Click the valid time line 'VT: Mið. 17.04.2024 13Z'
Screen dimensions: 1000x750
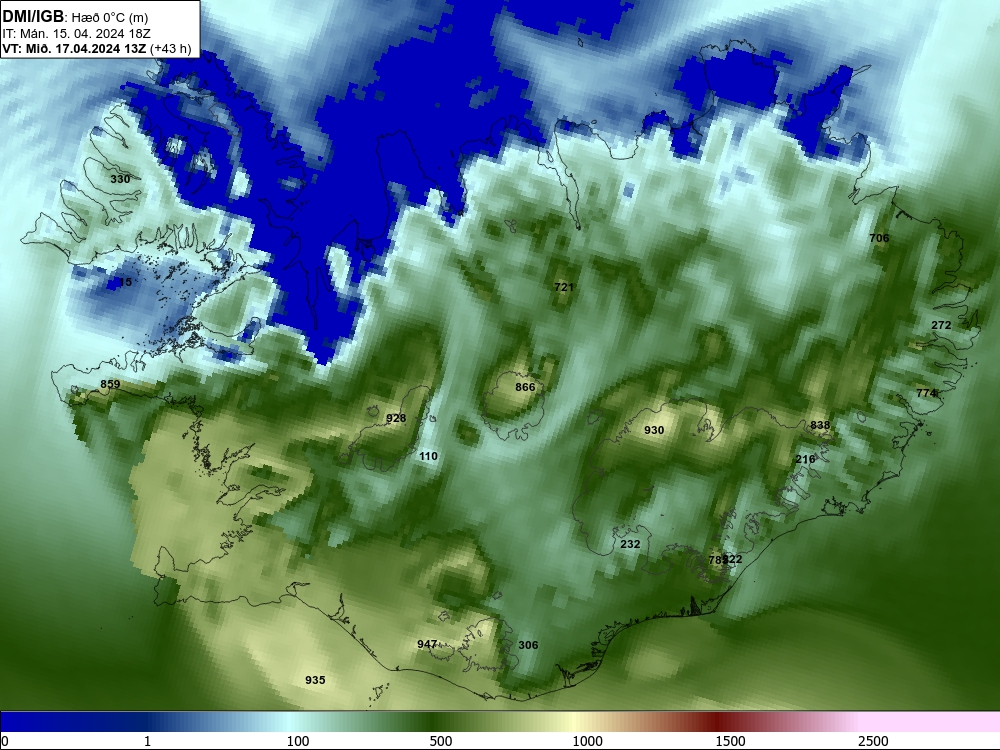coord(74,48)
